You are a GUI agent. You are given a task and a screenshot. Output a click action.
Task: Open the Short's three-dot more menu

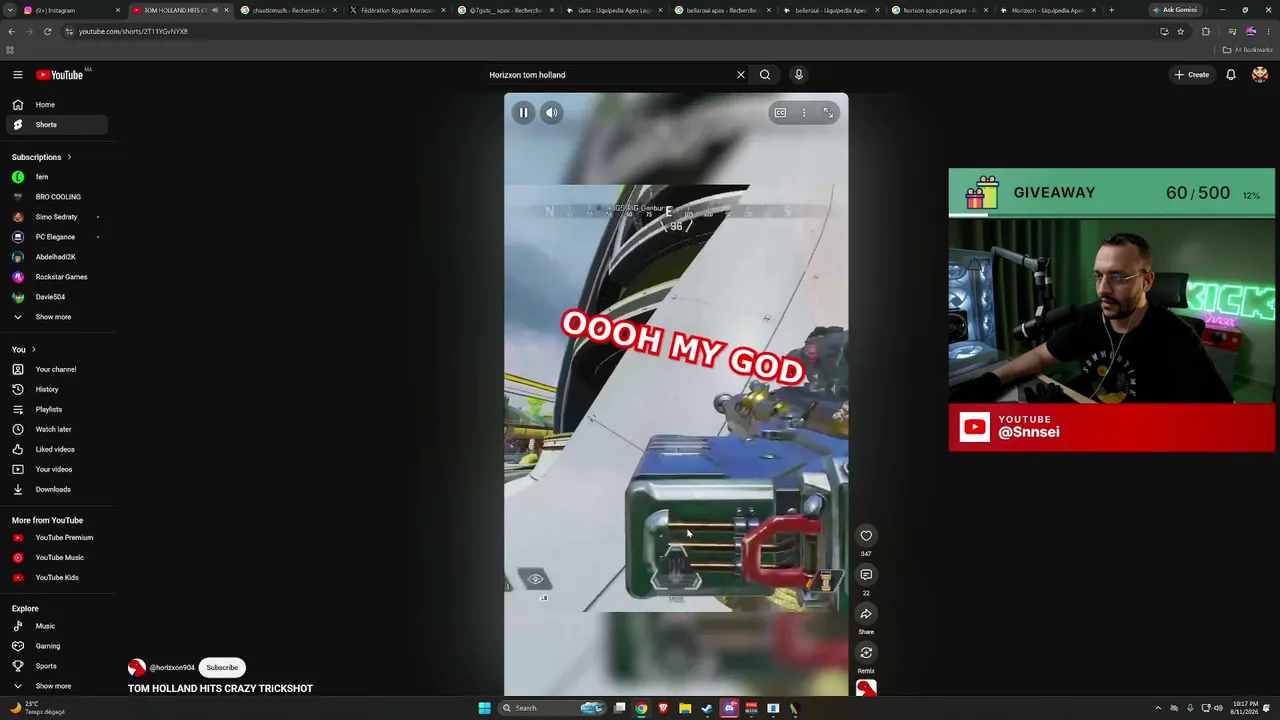coord(804,113)
